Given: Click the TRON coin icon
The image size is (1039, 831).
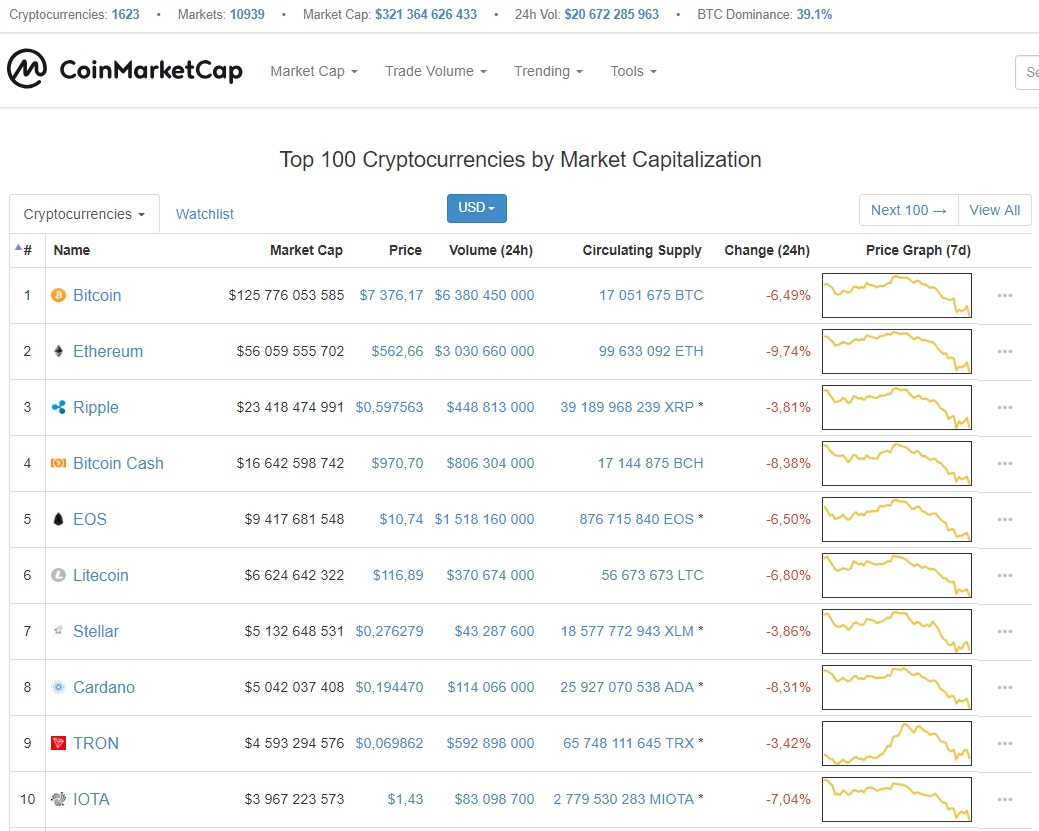Looking at the screenshot, I should [x=58, y=743].
